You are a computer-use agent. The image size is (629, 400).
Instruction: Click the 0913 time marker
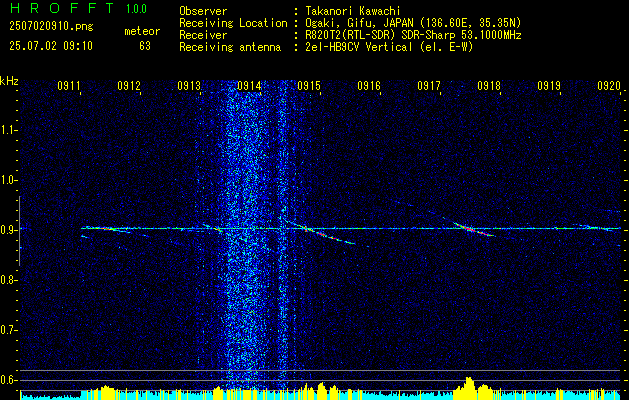(189, 85)
